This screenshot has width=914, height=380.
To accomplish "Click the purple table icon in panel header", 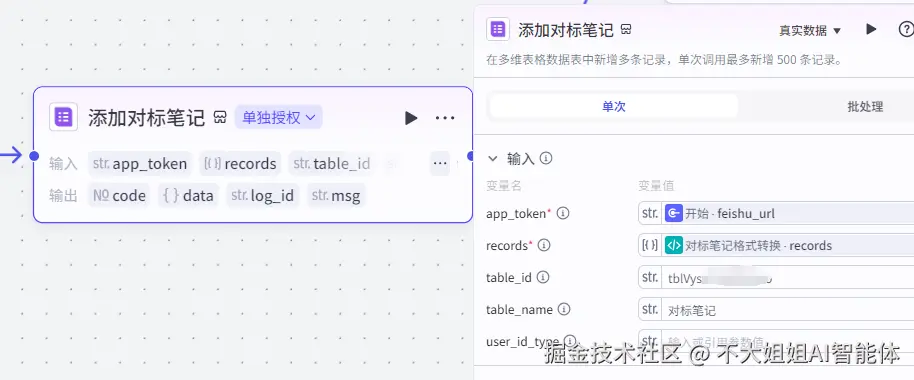I will 498,29.
